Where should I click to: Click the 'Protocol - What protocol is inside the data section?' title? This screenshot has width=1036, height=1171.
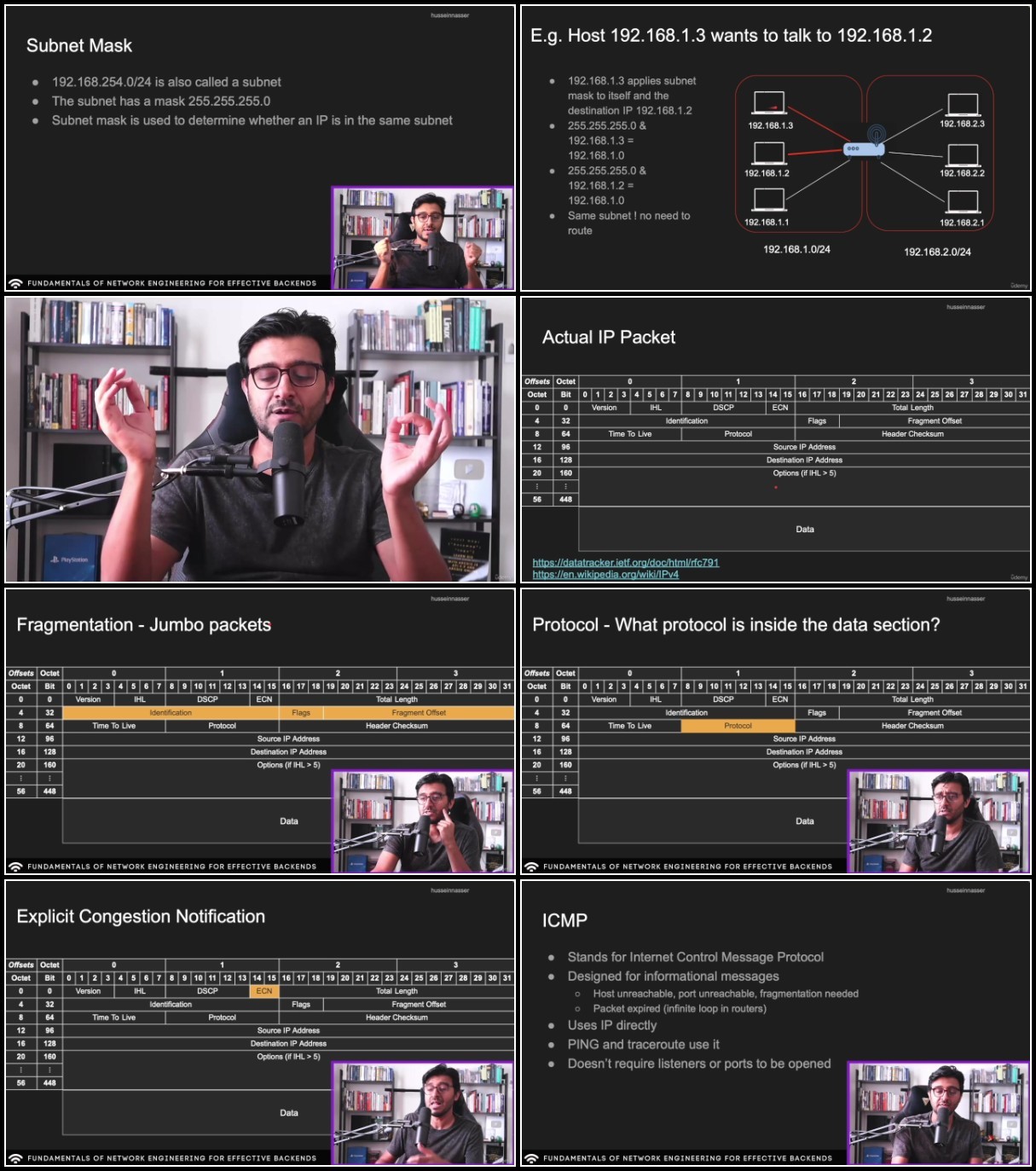[736, 625]
